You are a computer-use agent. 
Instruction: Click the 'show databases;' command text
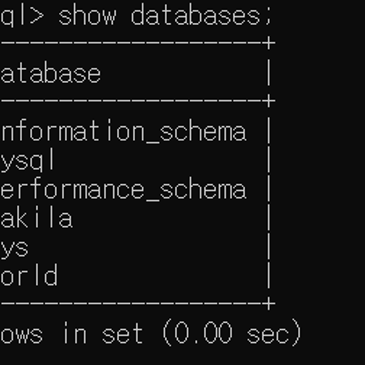tap(166, 16)
